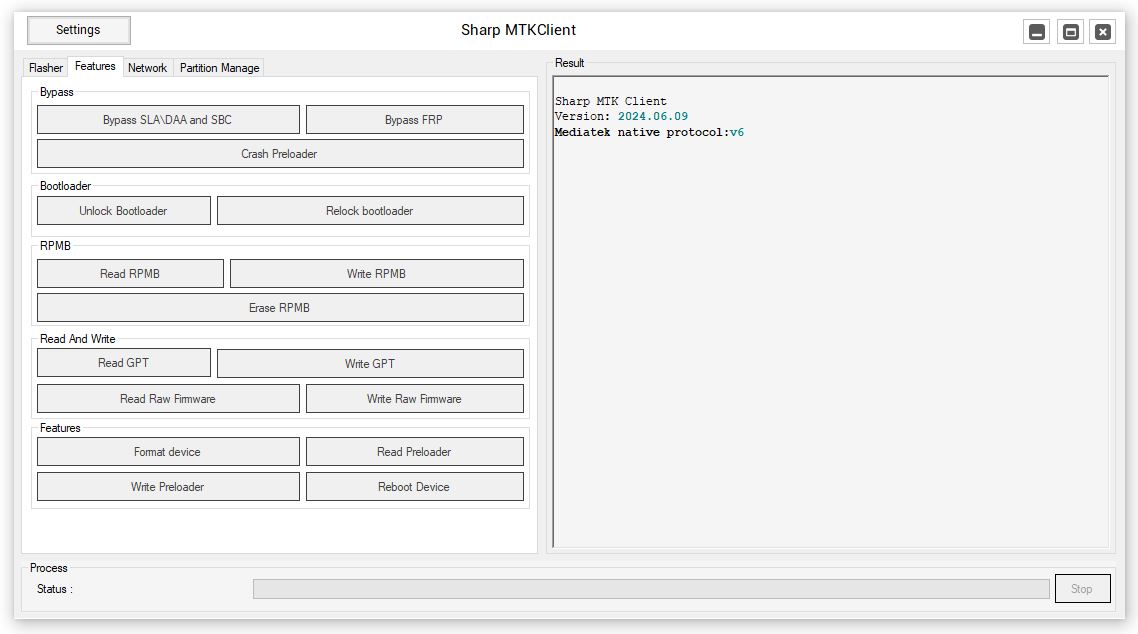This screenshot has height=634, width=1138.
Task: Click the Write RPMB button
Action: (376, 273)
